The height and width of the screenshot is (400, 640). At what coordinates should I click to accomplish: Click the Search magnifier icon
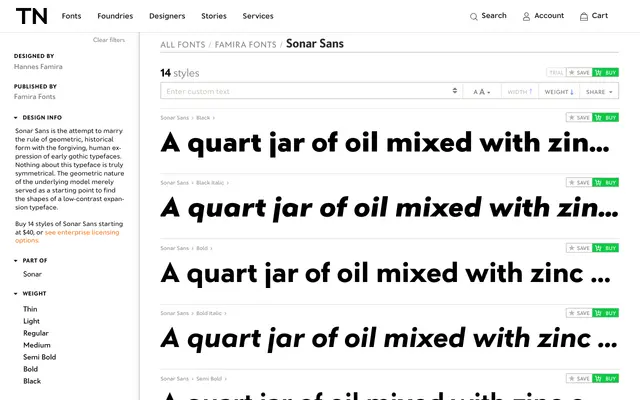point(473,17)
